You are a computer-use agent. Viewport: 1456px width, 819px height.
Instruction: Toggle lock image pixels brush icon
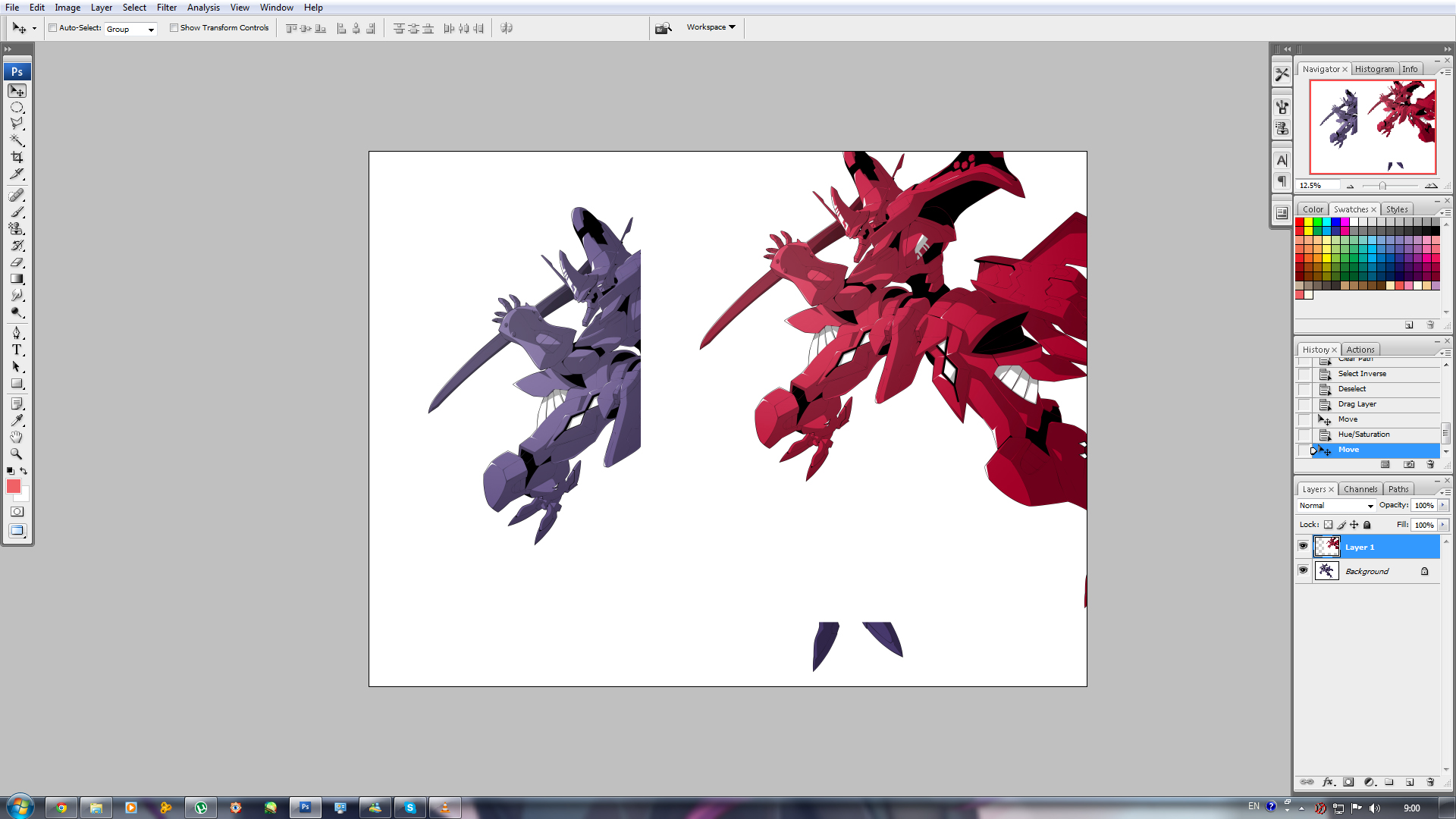[x=1341, y=525]
